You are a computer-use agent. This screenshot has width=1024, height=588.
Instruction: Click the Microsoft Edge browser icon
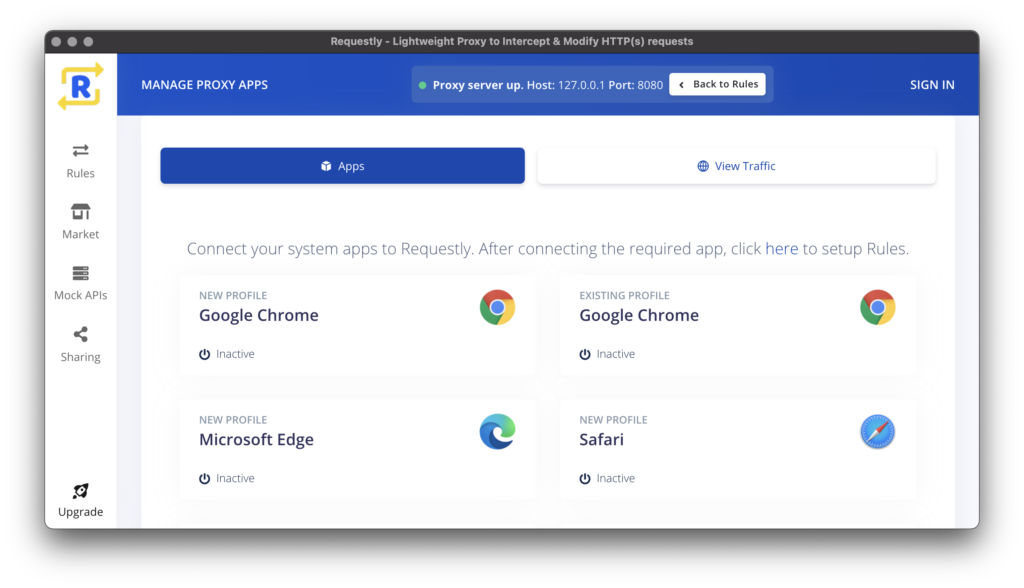click(x=498, y=432)
